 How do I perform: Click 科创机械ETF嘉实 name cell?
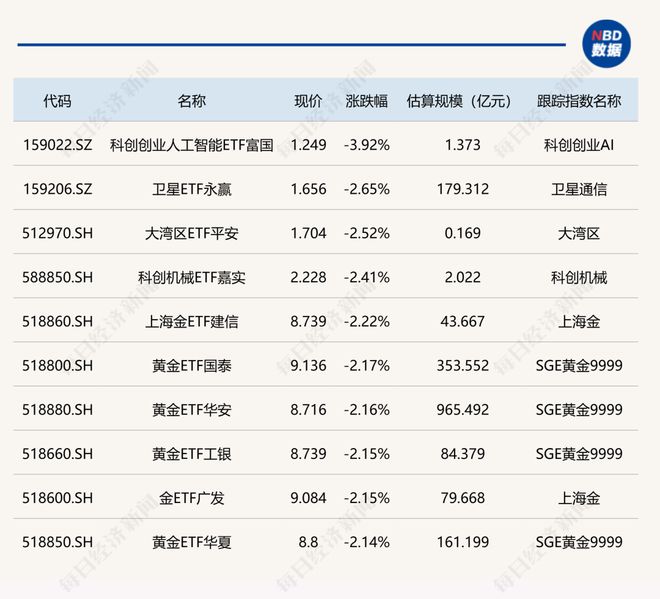tap(192, 277)
